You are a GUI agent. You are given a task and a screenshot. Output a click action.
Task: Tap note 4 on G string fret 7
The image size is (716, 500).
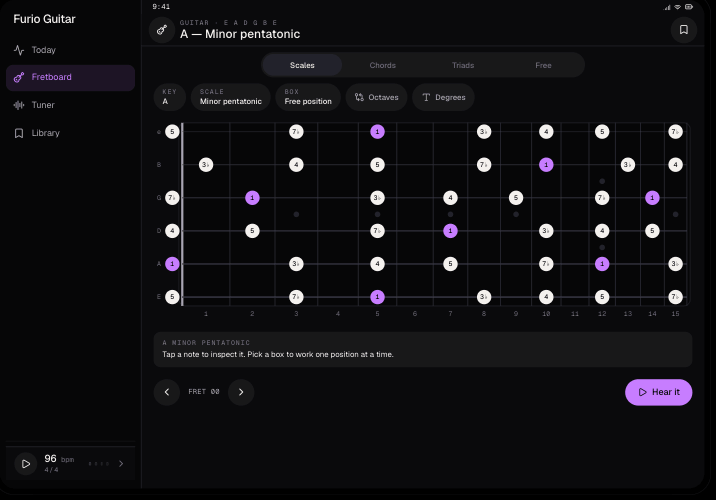[450, 198]
